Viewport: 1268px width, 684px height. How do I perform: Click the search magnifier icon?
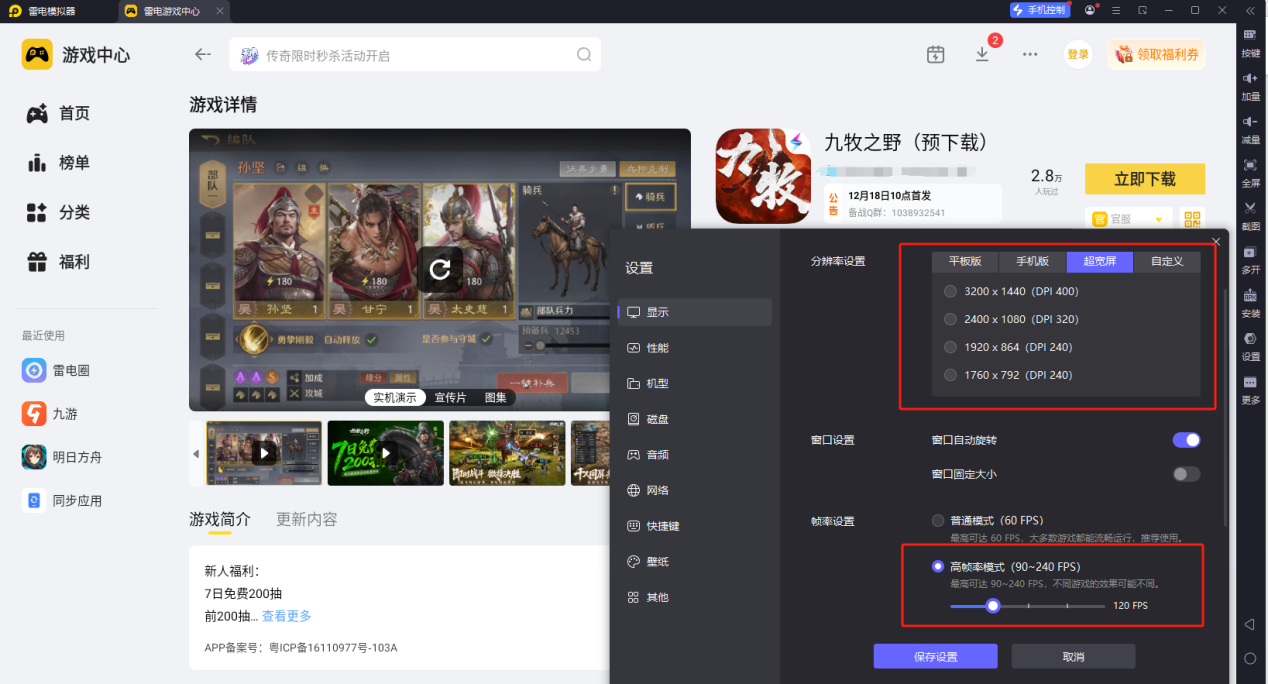point(584,55)
